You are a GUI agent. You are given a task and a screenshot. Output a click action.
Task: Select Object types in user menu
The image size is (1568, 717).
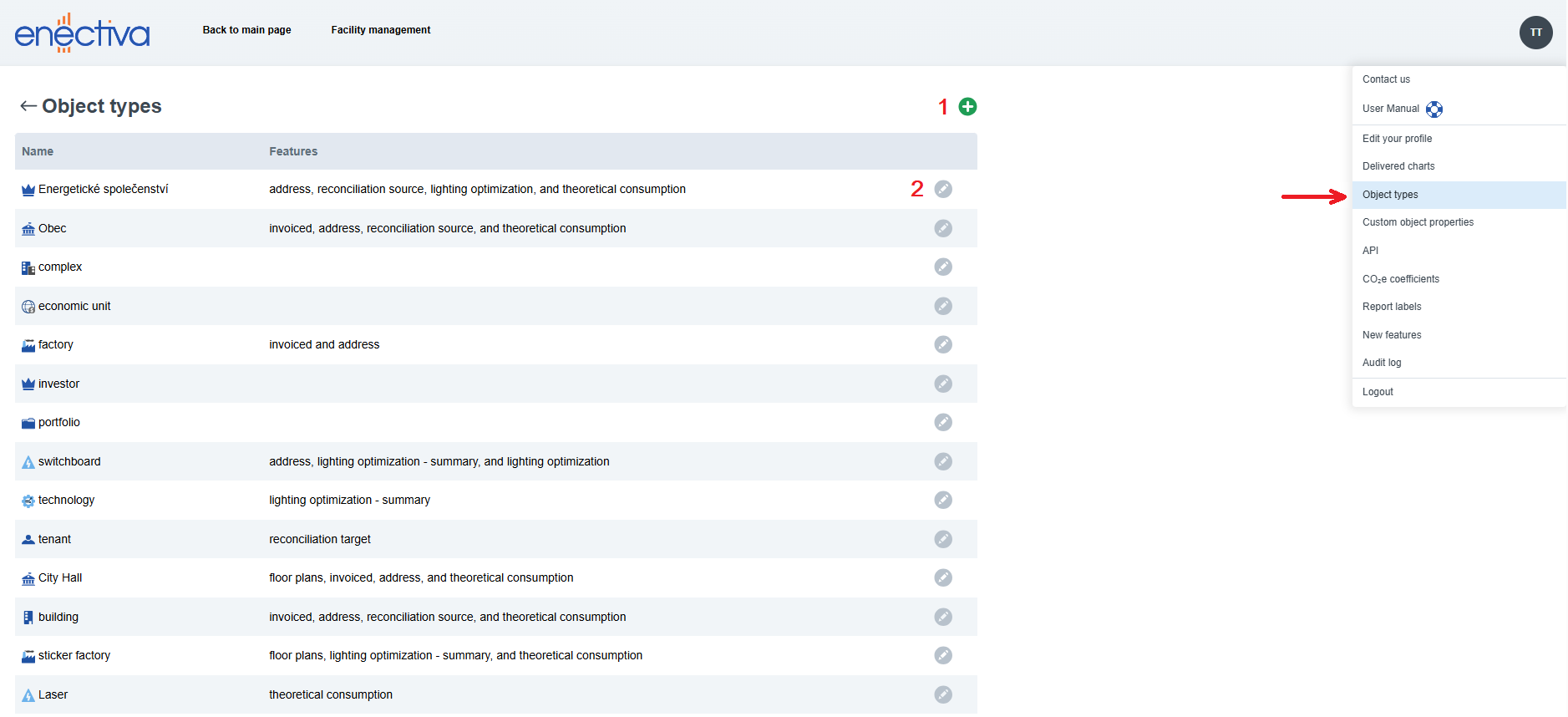pyautogui.click(x=1389, y=195)
